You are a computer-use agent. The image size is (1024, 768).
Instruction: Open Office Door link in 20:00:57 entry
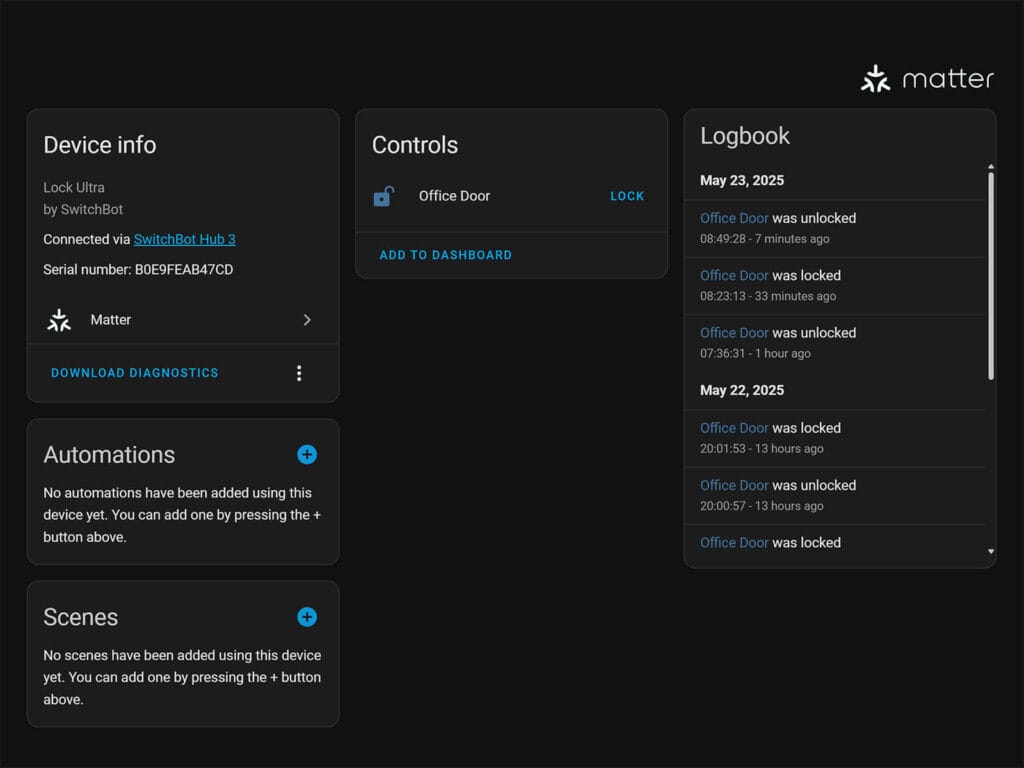point(734,486)
